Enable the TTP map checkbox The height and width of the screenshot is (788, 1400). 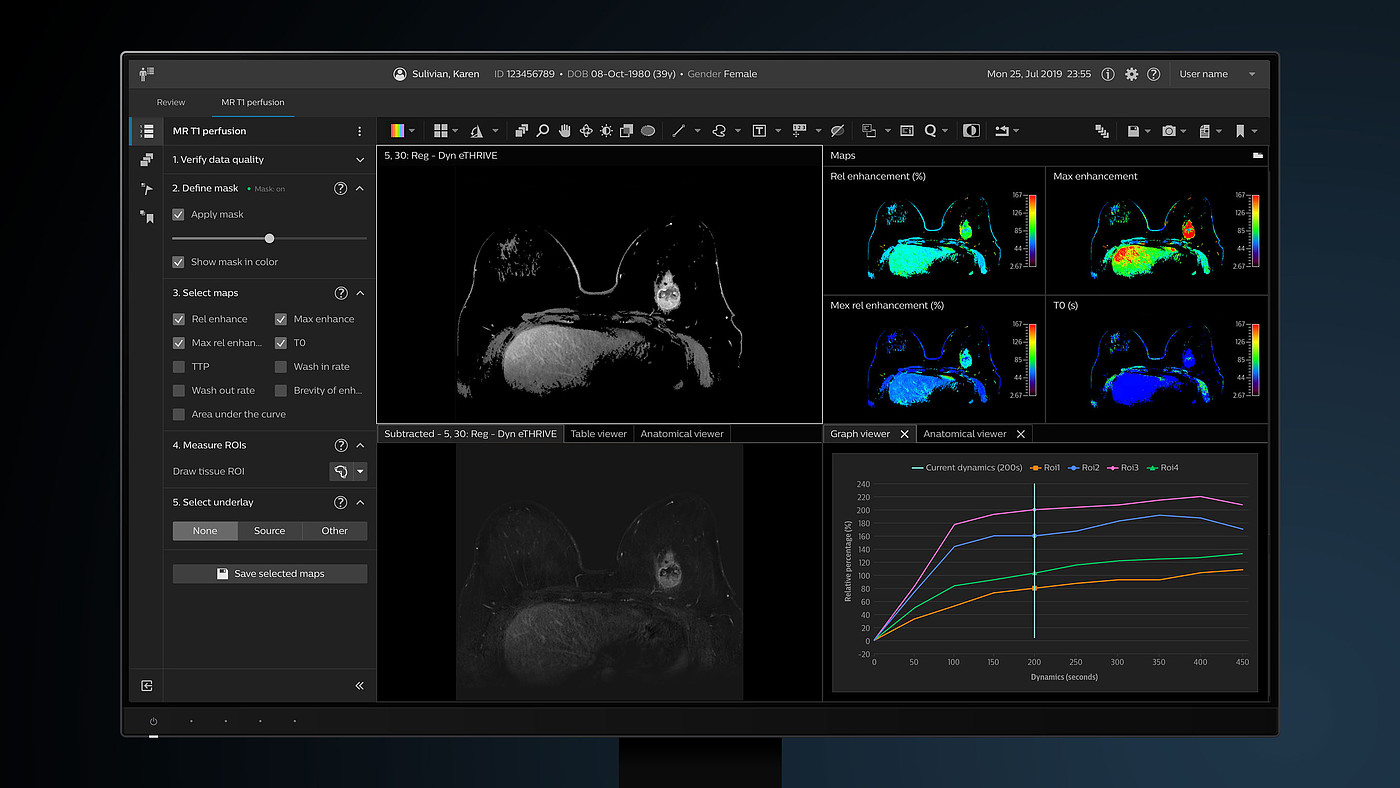point(179,367)
